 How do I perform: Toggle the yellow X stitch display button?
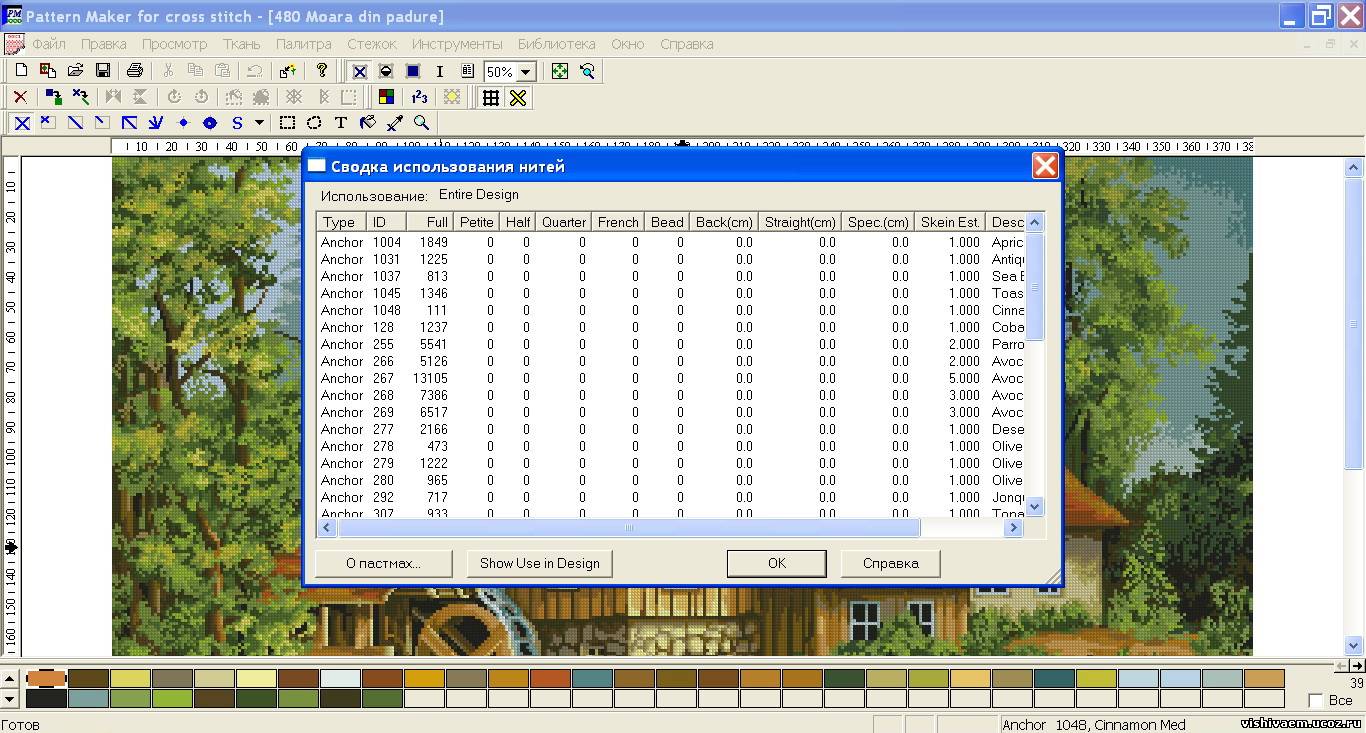tap(517, 97)
